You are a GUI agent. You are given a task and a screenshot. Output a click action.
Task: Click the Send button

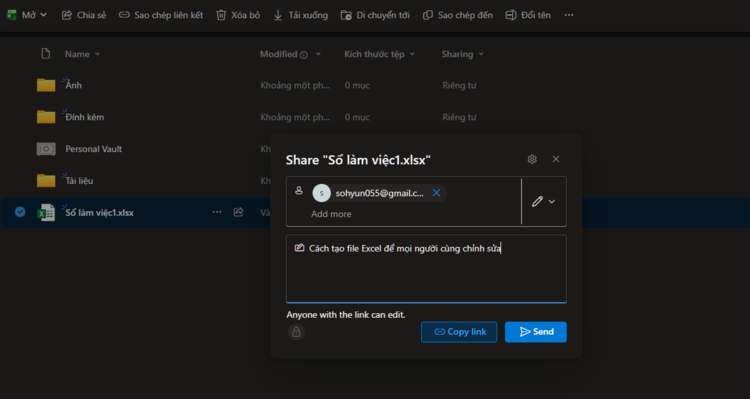(x=536, y=332)
